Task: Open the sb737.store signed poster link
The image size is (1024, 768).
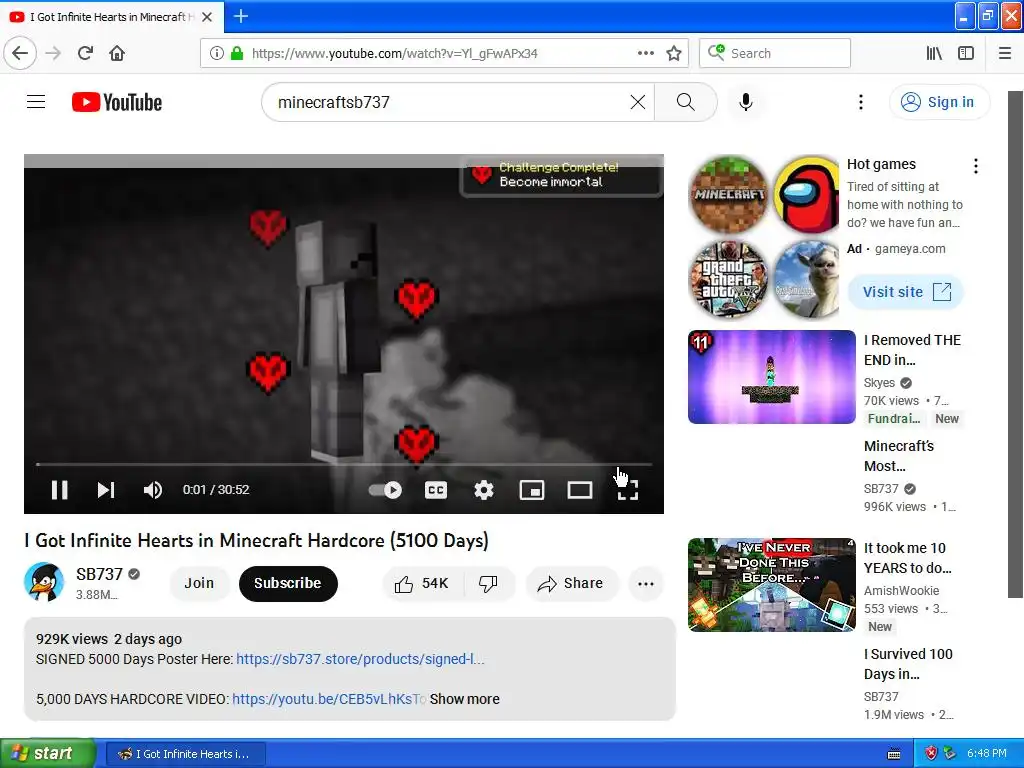Action: point(360,659)
